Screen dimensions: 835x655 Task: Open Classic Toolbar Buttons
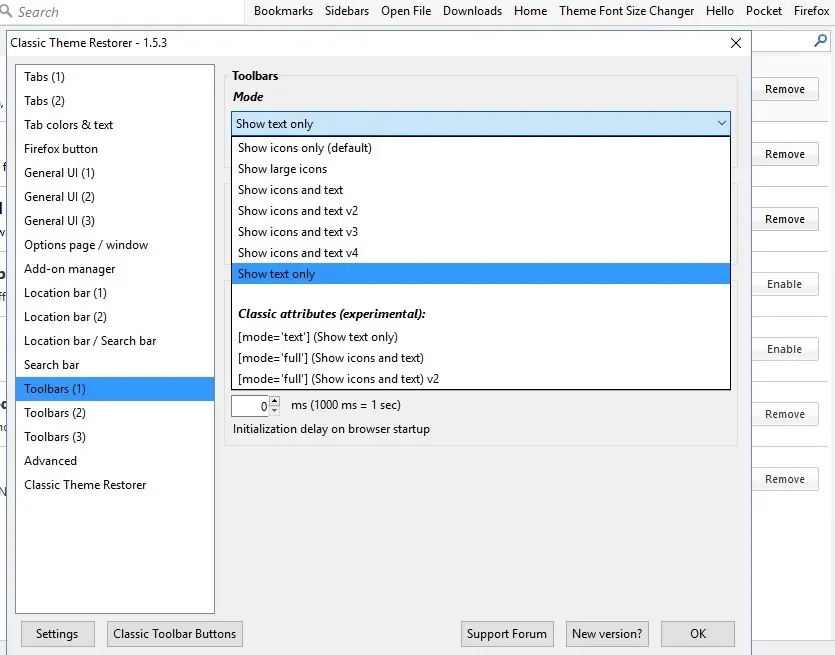pyautogui.click(x=175, y=634)
